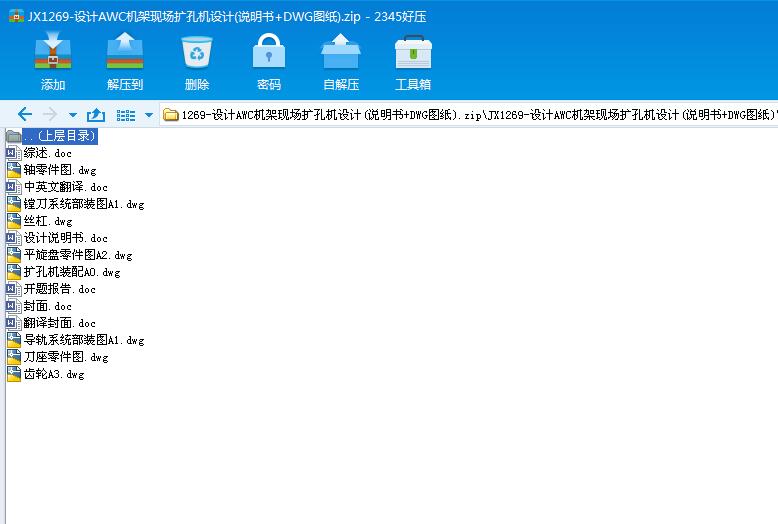Expand the navigation history dropdown arrow
Viewport: 778px width, 524px height.
[73, 115]
